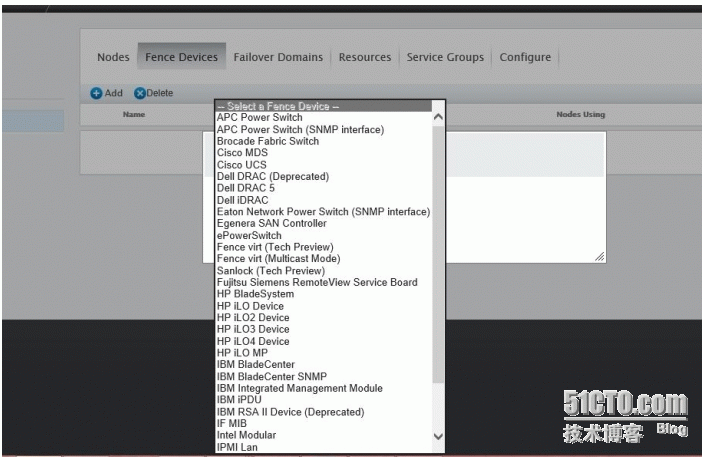Select Dell DRAC (Deprecated) option

324,176
